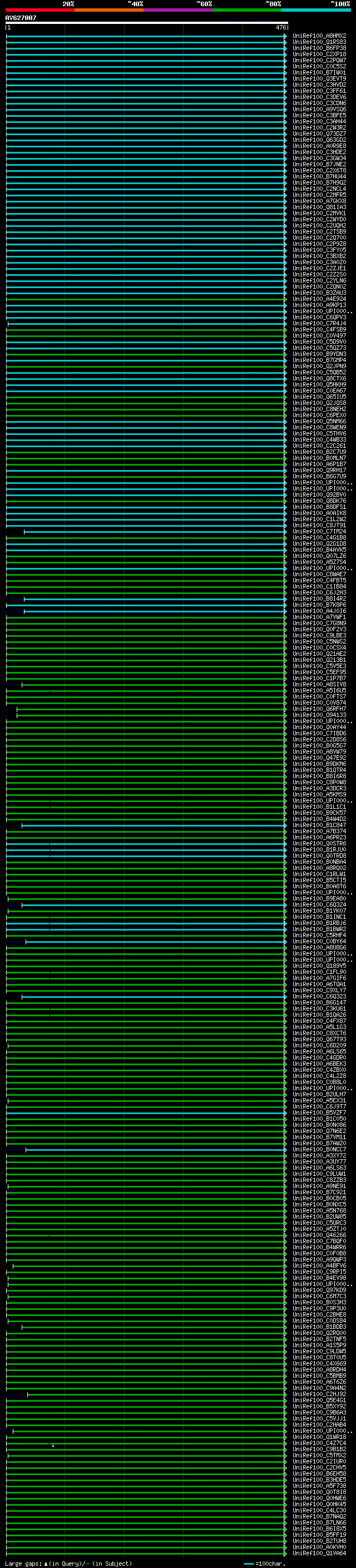Image resolution: width=356 pixels, height=1568 pixels.
Task: Click the arrowhead ending the UniRef100_Q1VA64 bar
Action: tap(285, 1554)
